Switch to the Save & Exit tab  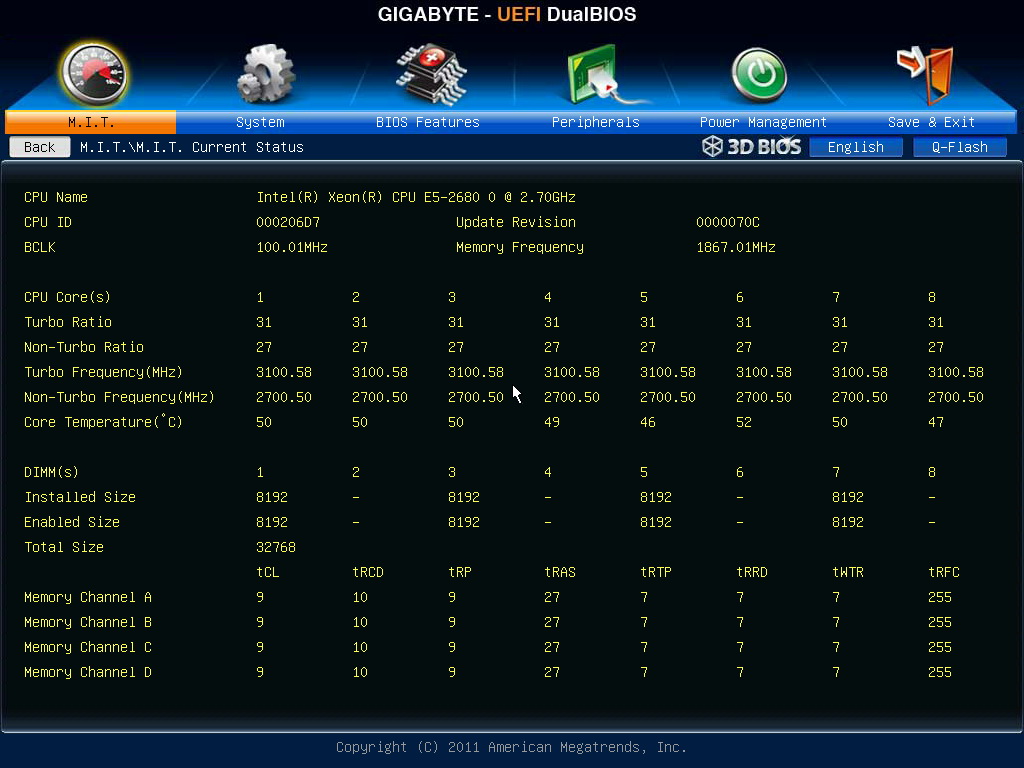click(x=931, y=122)
